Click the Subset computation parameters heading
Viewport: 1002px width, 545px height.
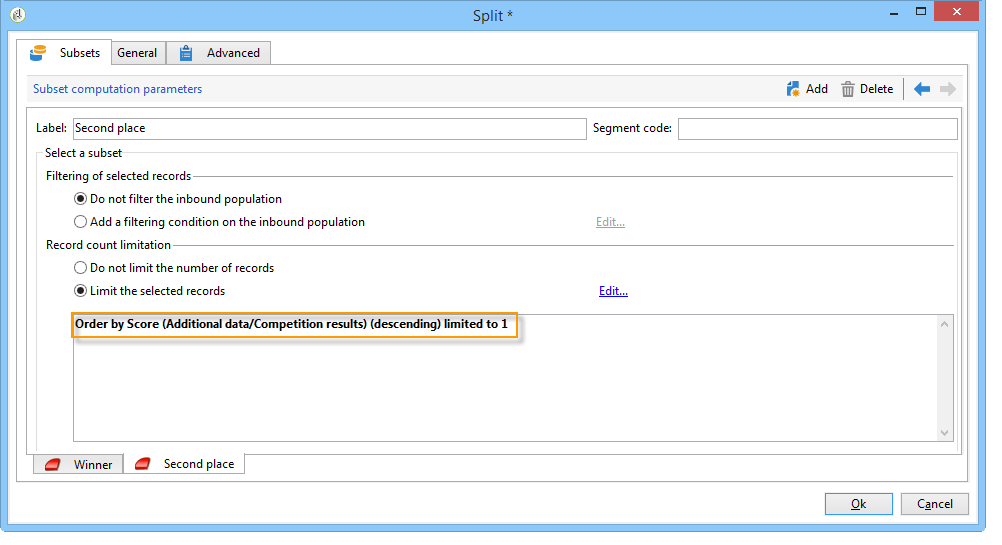click(x=118, y=89)
